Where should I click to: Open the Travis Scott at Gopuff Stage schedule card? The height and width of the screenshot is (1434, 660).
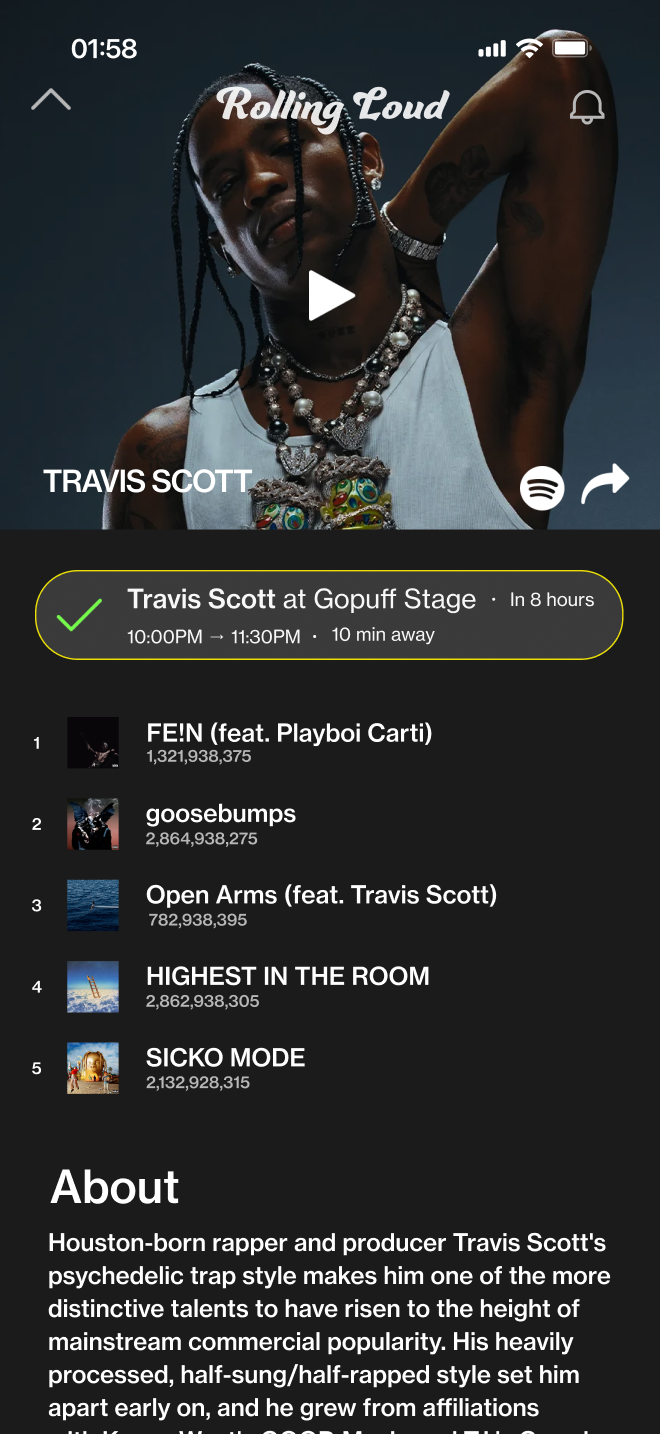coord(329,615)
